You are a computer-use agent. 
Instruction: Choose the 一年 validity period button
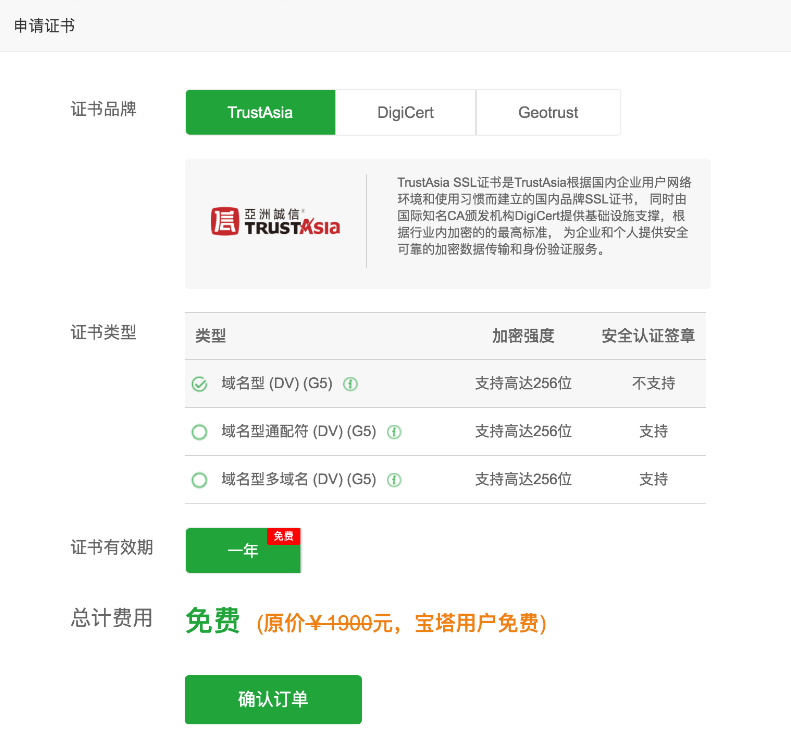click(243, 550)
